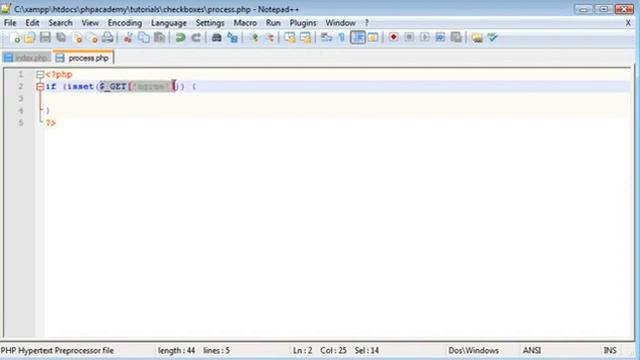Open the Plugins menu
The width and height of the screenshot is (640, 360).
303,23
